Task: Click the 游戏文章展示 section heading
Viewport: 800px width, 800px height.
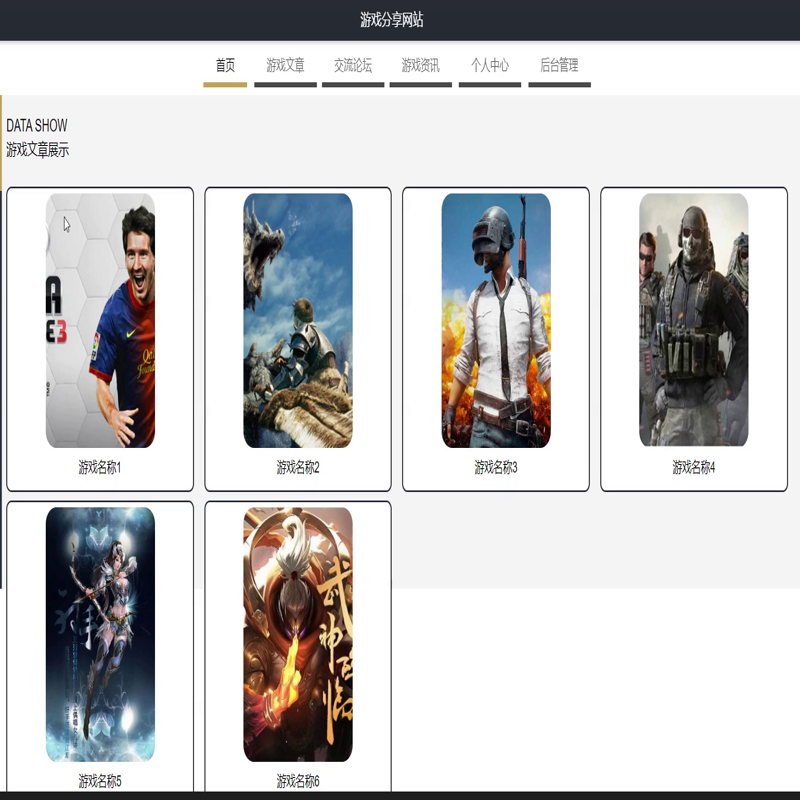Action: (37, 150)
